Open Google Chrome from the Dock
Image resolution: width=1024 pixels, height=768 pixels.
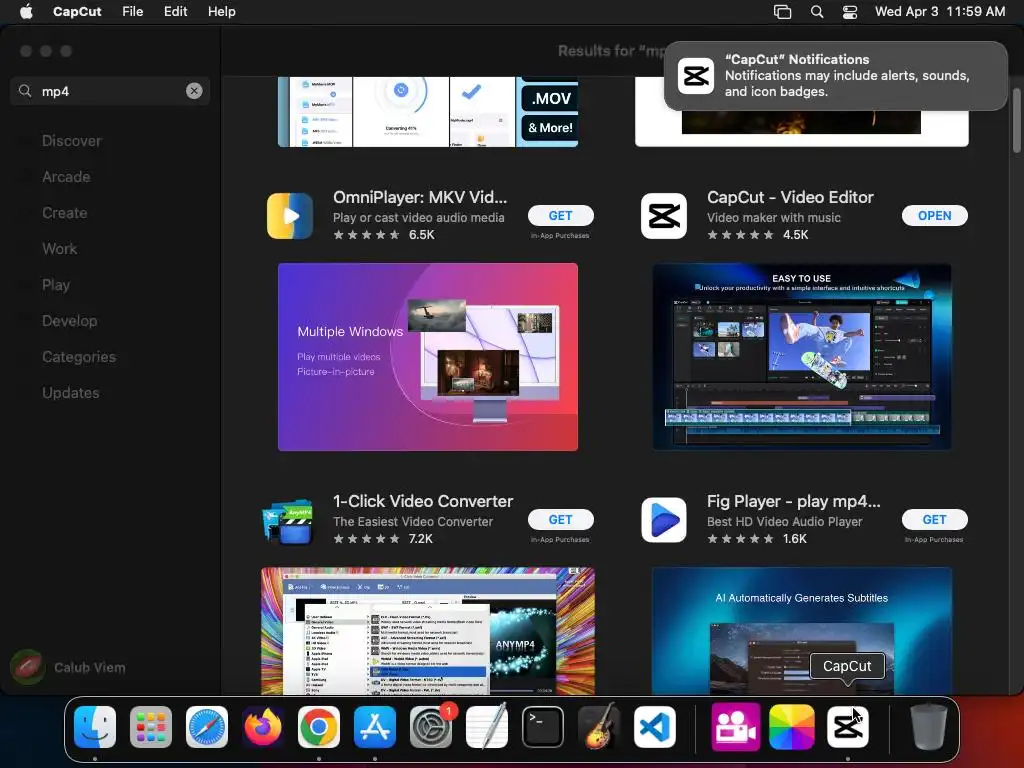coord(319,727)
